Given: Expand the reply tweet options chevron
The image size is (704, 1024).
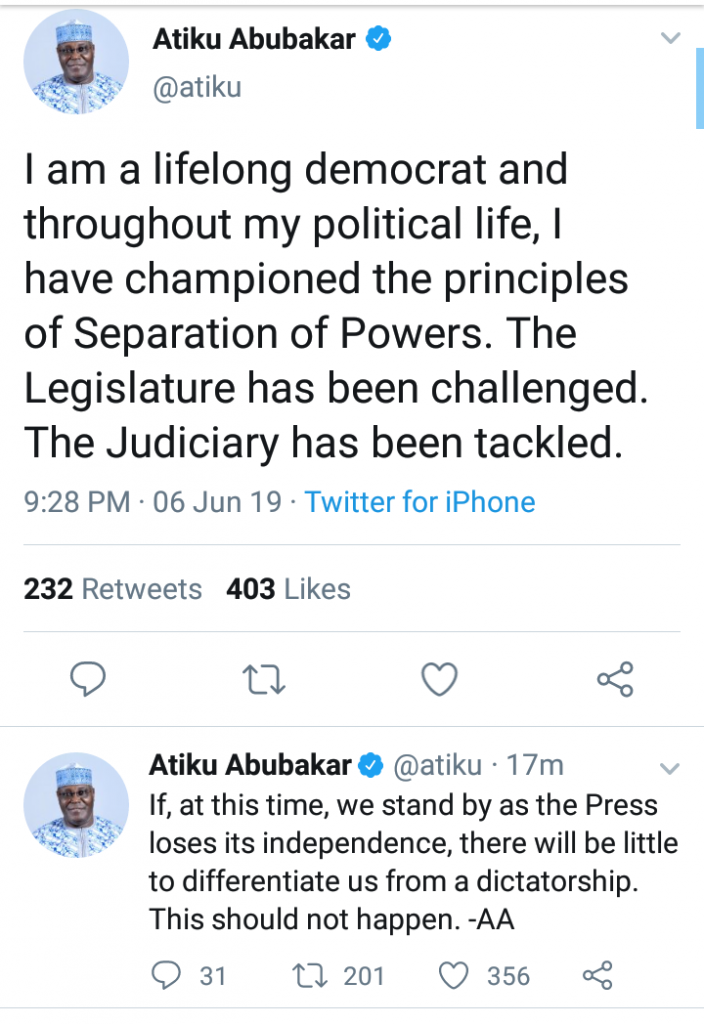Looking at the screenshot, I should [x=670, y=769].
